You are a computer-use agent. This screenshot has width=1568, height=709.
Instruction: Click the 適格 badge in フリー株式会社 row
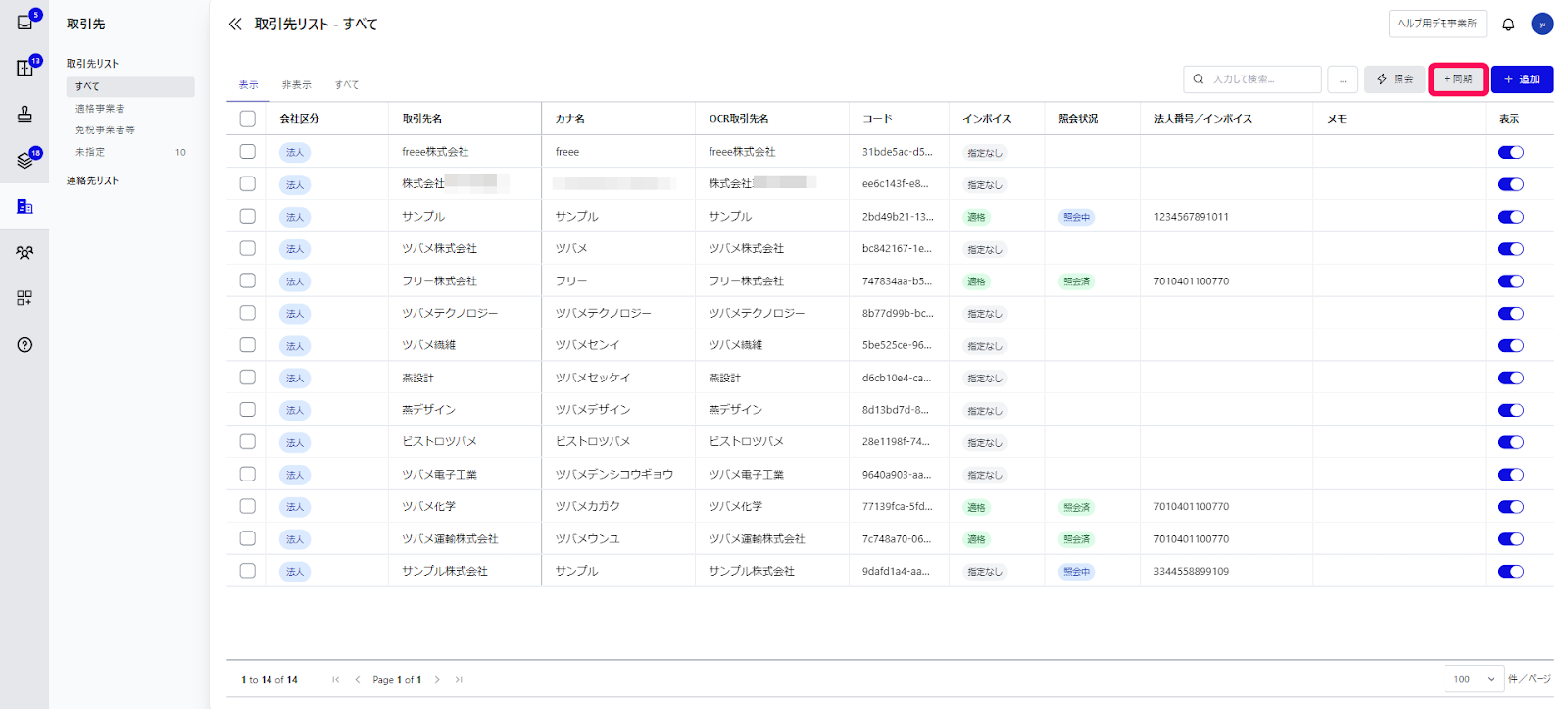[977, 281]
